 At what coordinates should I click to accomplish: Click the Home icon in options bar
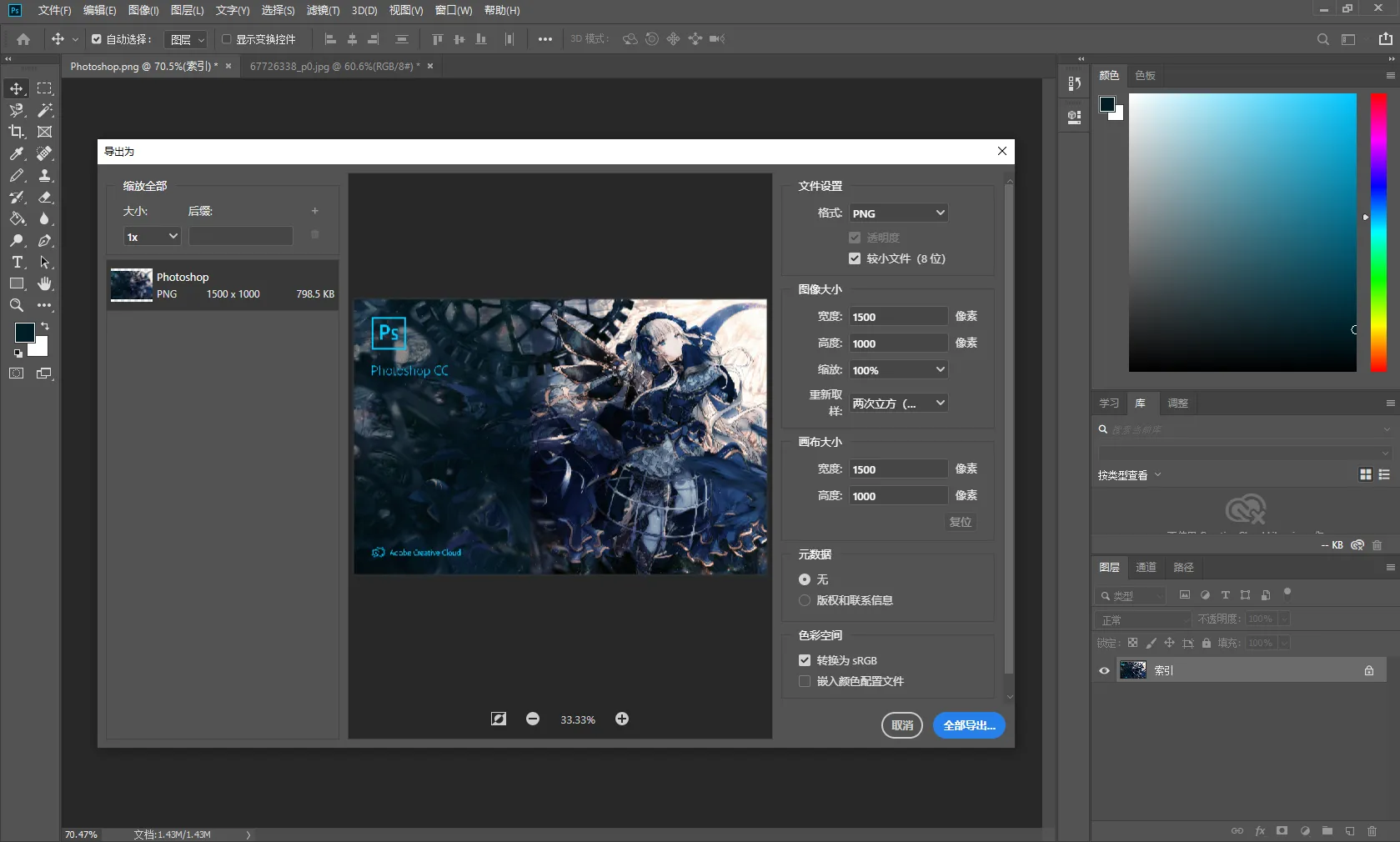pyautogui.click(x=23, y=39)
